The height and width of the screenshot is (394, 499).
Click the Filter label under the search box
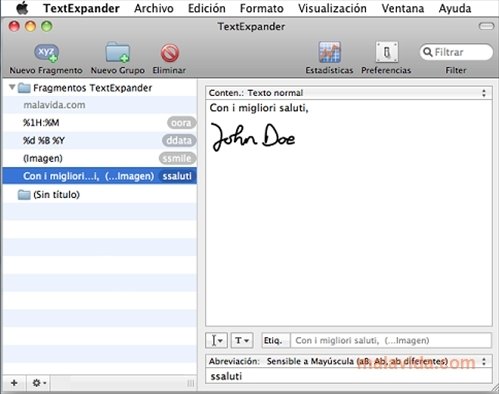[456, 70]
